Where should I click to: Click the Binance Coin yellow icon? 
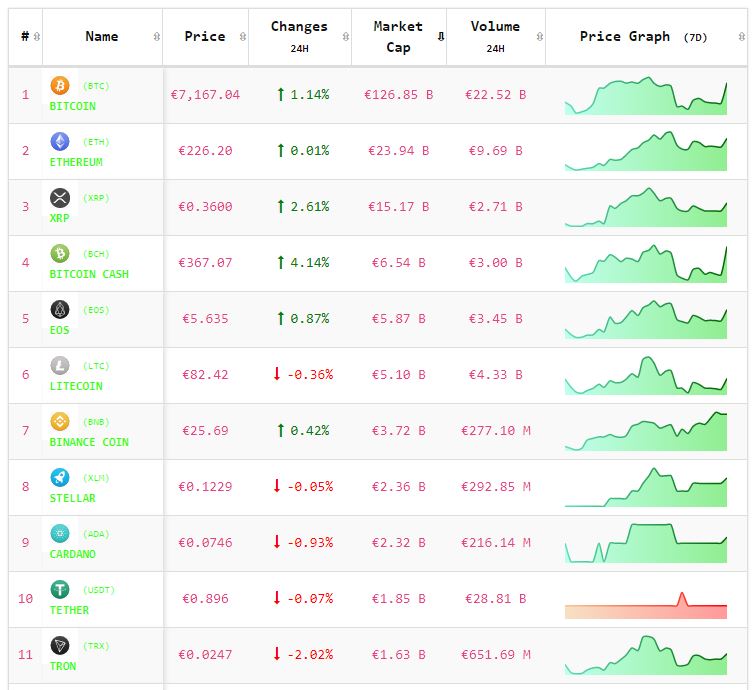click(x=60, y=422)
